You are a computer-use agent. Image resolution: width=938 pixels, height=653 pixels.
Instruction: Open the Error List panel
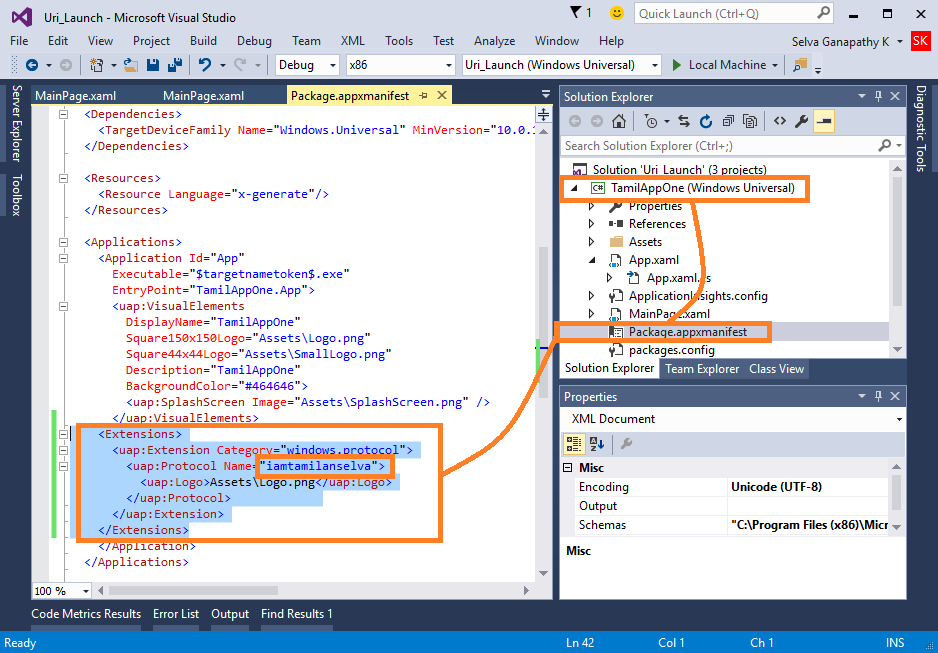[x=176, y=614]
